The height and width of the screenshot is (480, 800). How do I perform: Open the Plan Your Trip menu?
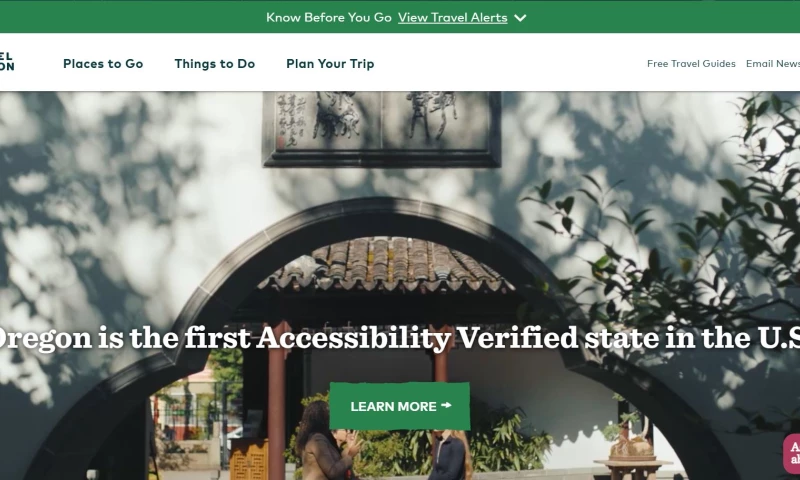pos(330,64)
